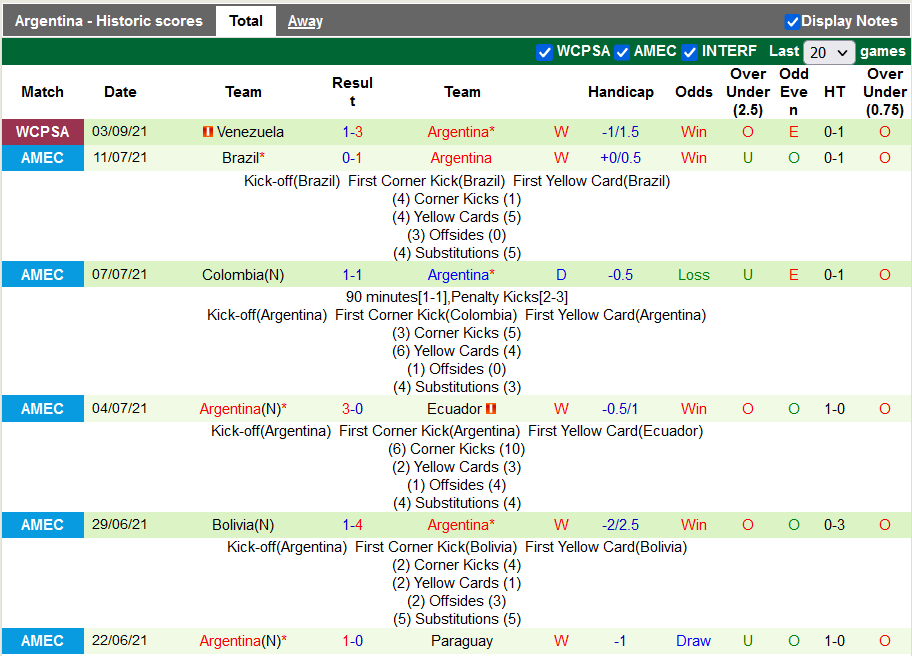Open the Last games count dropdown
Image resolution: width=912 pixels, height=656 pixels.
coord(829,52)
